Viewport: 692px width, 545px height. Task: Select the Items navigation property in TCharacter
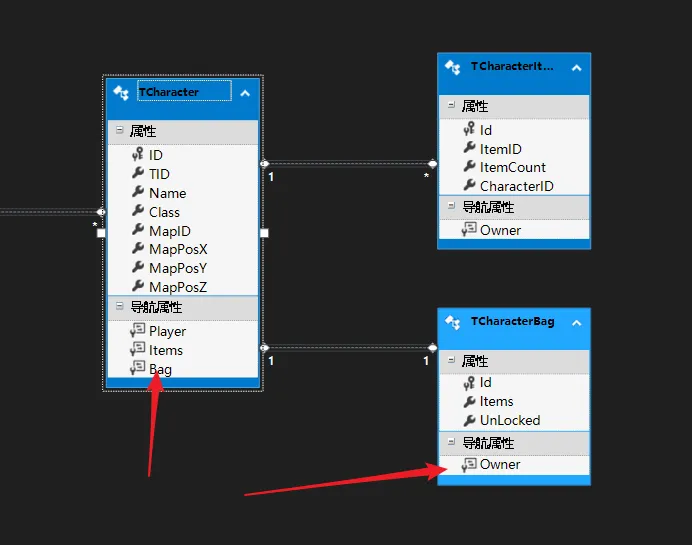click(x=166, y=350)
